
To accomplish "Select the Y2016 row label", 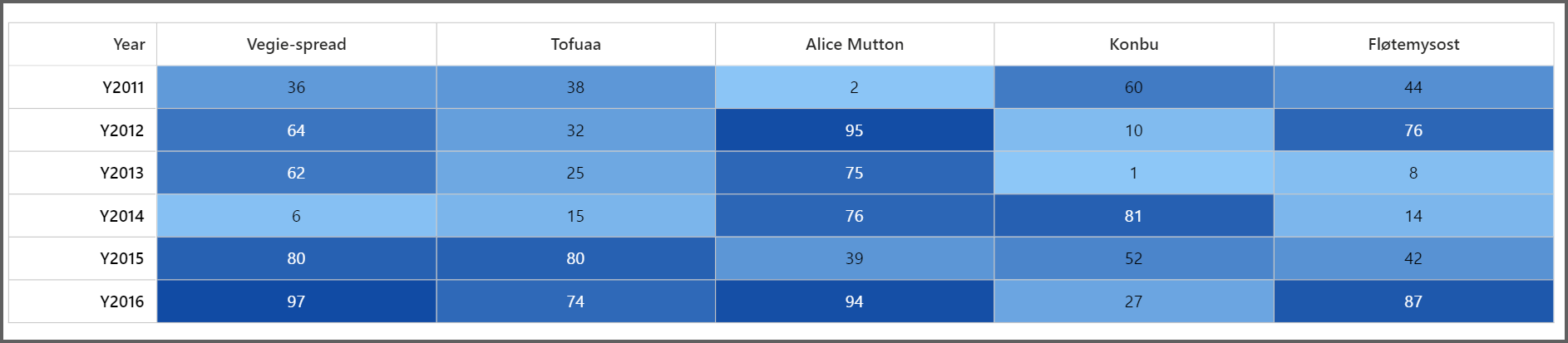I will (121, 301).
